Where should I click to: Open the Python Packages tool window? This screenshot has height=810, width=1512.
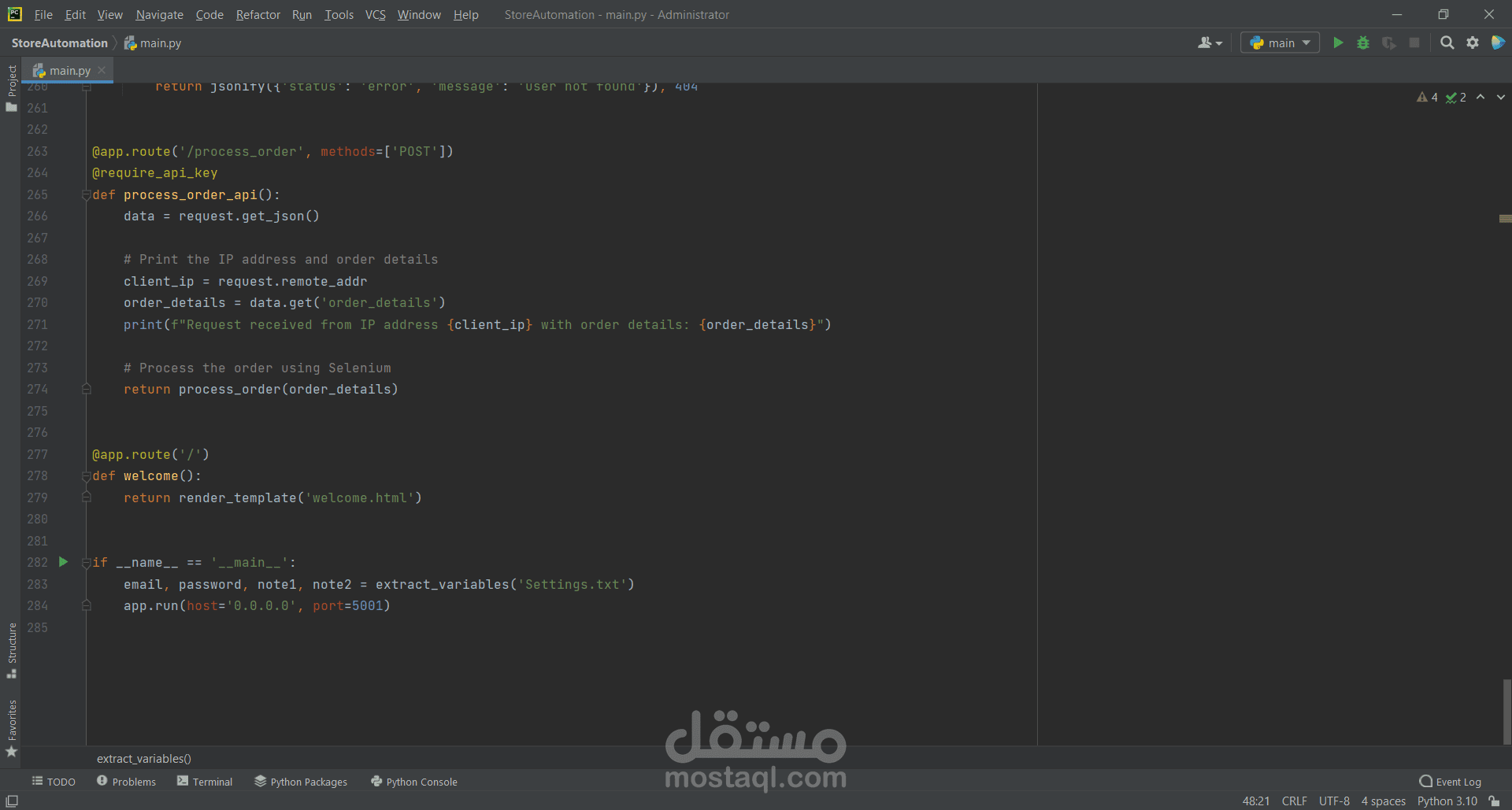[x=301, y=781]
